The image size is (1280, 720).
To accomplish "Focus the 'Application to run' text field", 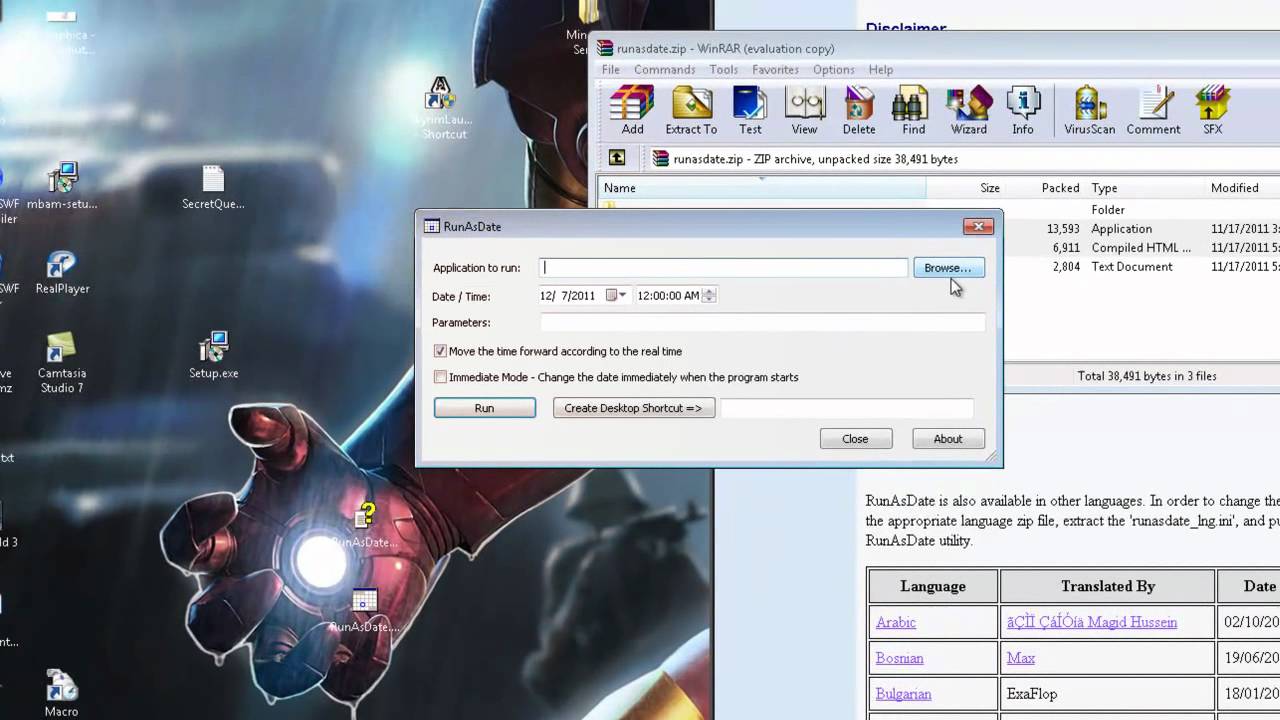I will (x=724, y=267).
